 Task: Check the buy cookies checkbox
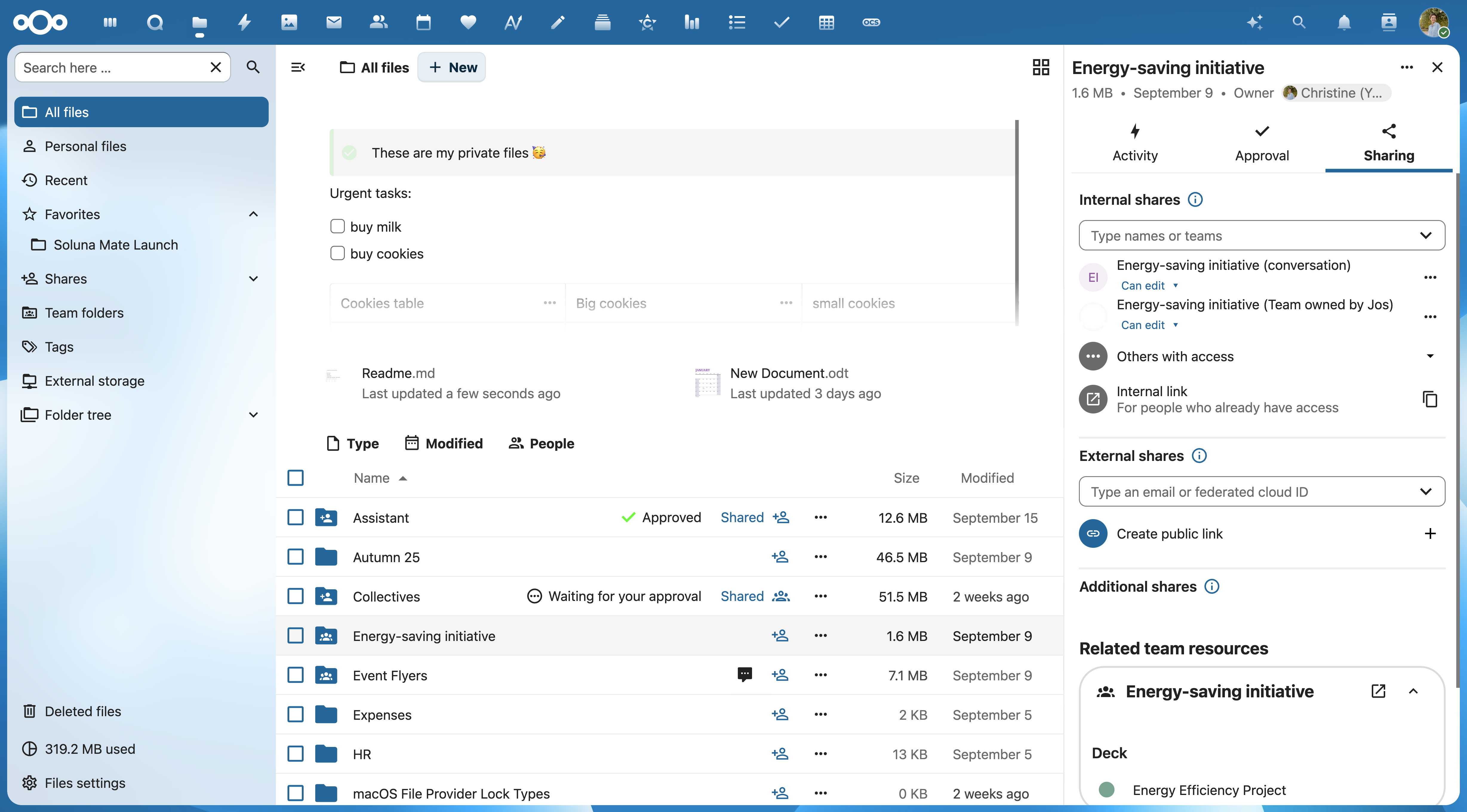[337, 253]
